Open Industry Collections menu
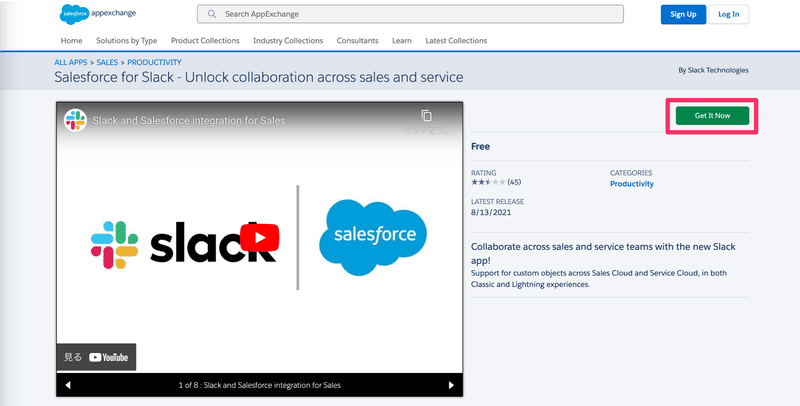This screenshot has height=406, width=800. click(288, 41)
